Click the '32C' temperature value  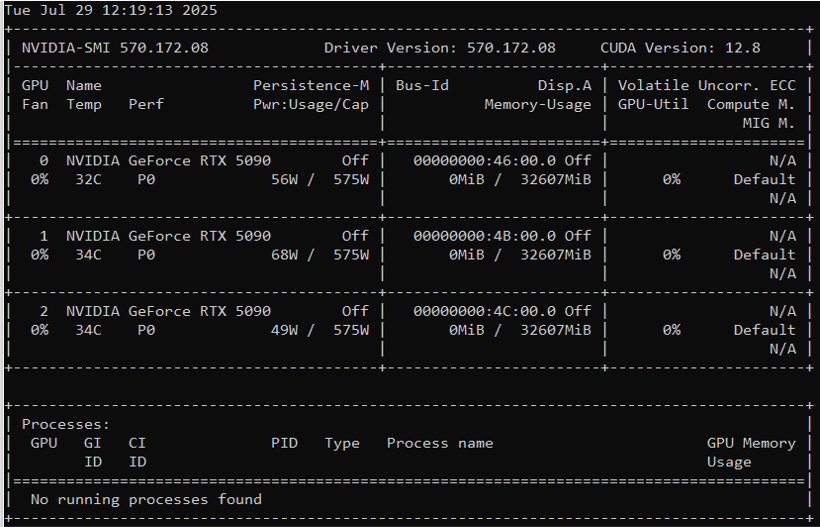pos(88,180)
